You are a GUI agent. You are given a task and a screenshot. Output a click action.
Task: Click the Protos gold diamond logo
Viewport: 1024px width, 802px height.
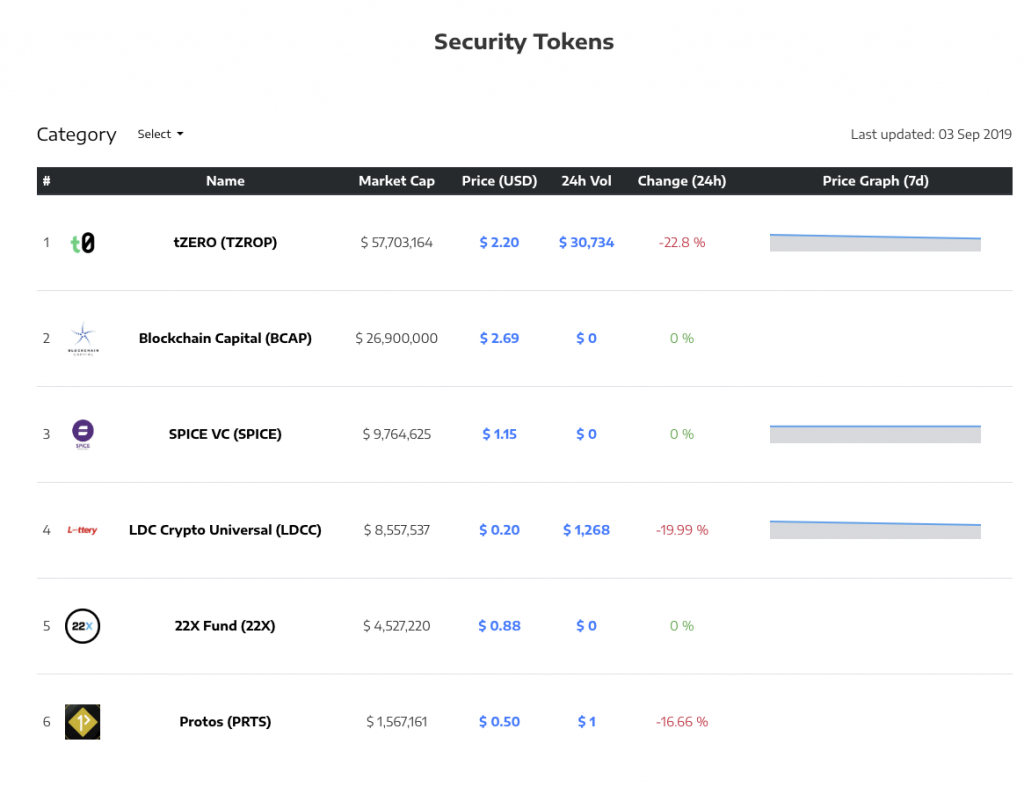click(x=82, y=722)
